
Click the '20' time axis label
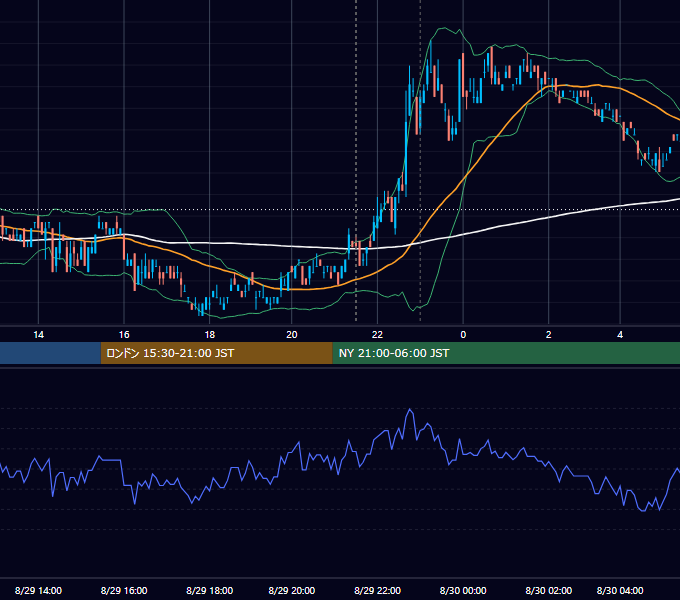(x=292, y=335)
